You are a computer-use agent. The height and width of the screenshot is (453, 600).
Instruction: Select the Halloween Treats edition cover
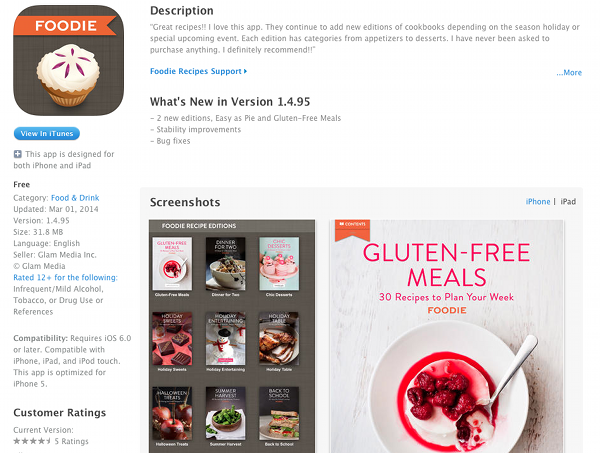(x=172, y=414)
